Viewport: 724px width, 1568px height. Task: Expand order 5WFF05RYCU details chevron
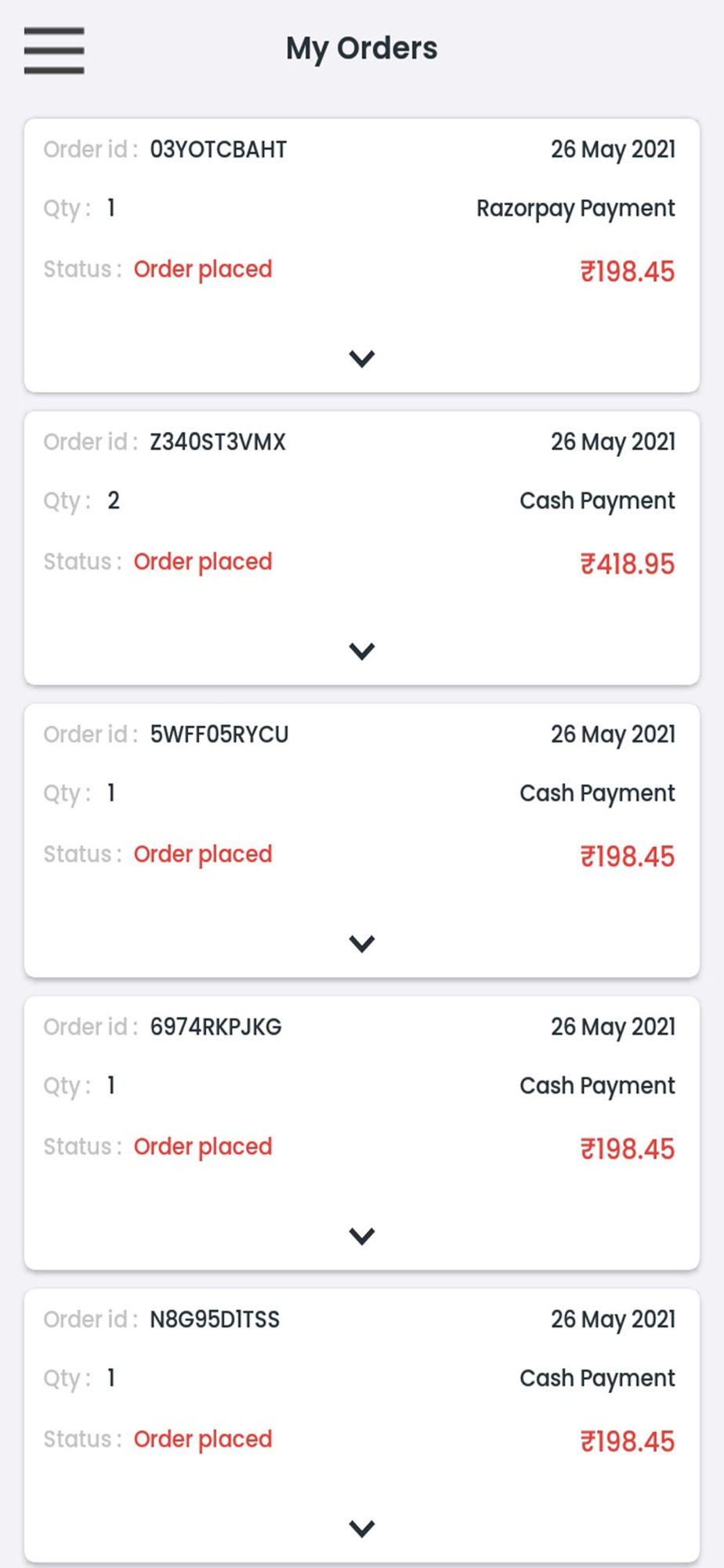362,943
